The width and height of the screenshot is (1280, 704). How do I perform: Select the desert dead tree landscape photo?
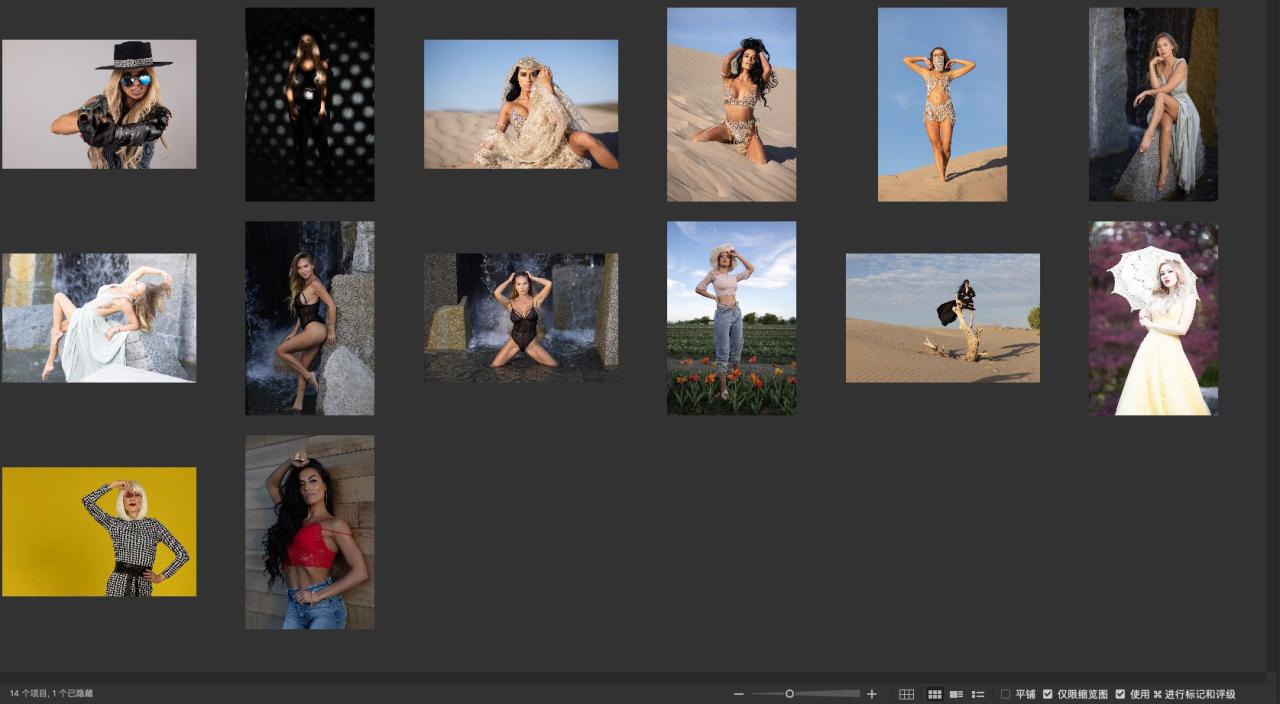click(x=943, y=318)
